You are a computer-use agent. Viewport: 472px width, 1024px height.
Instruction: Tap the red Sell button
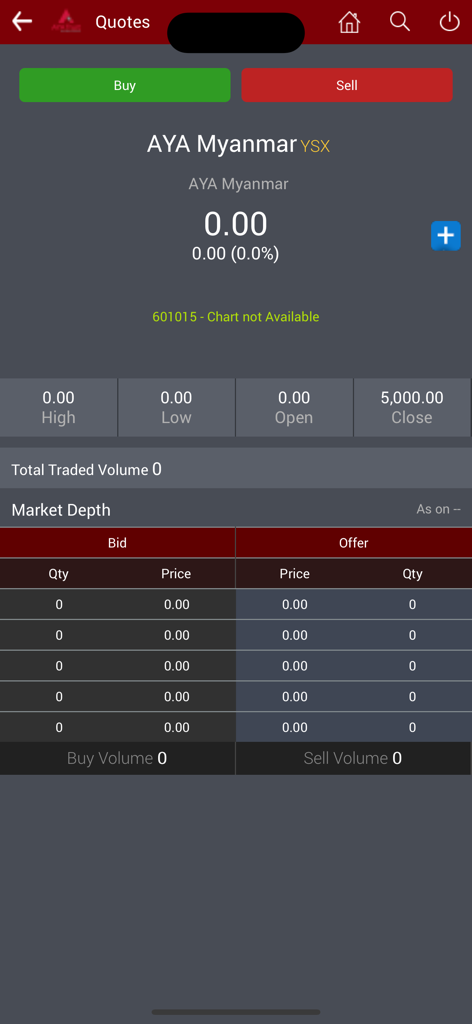point(347,85)
